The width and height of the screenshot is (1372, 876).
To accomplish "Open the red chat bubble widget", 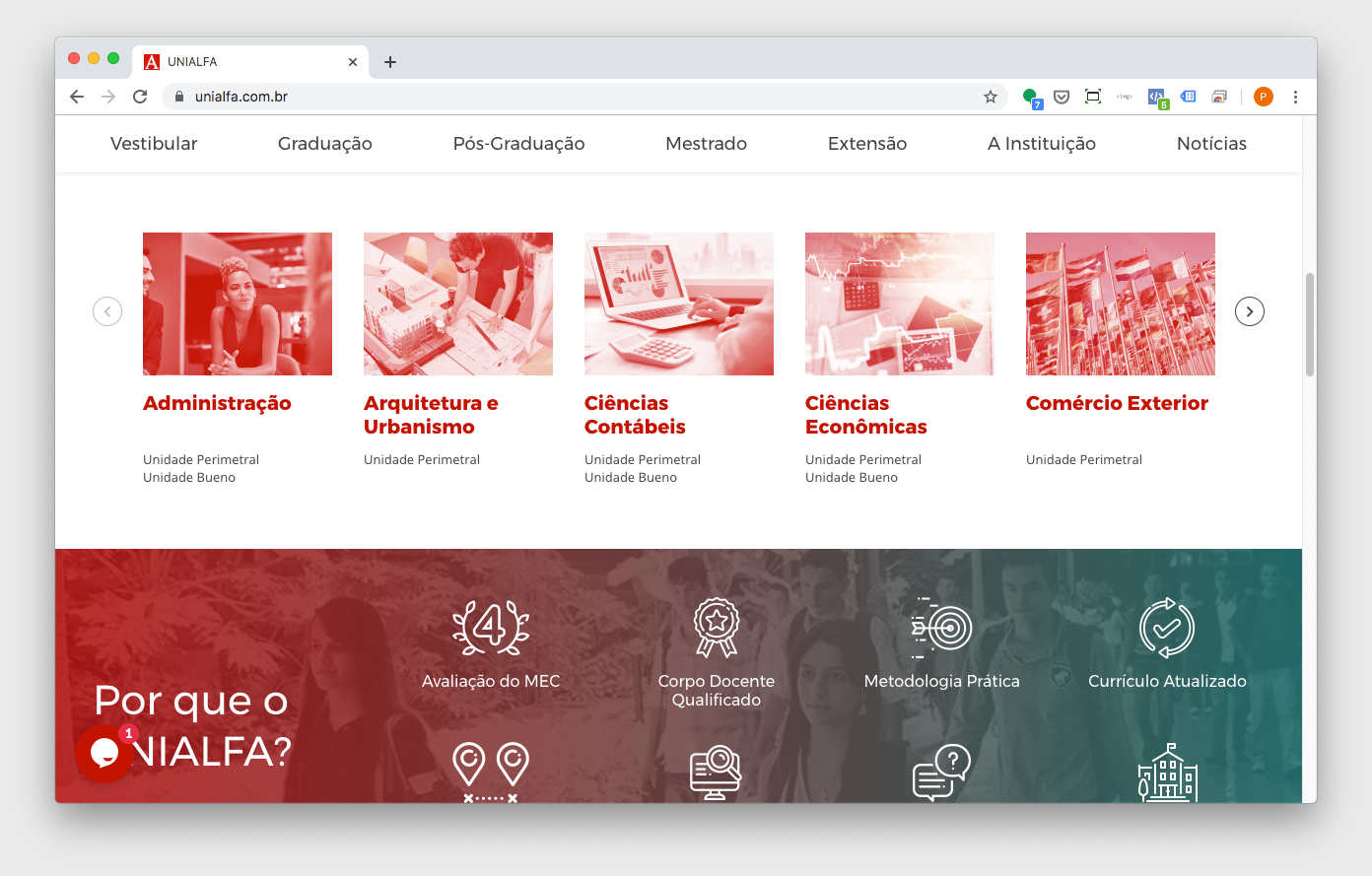I will tap(103, 753).
